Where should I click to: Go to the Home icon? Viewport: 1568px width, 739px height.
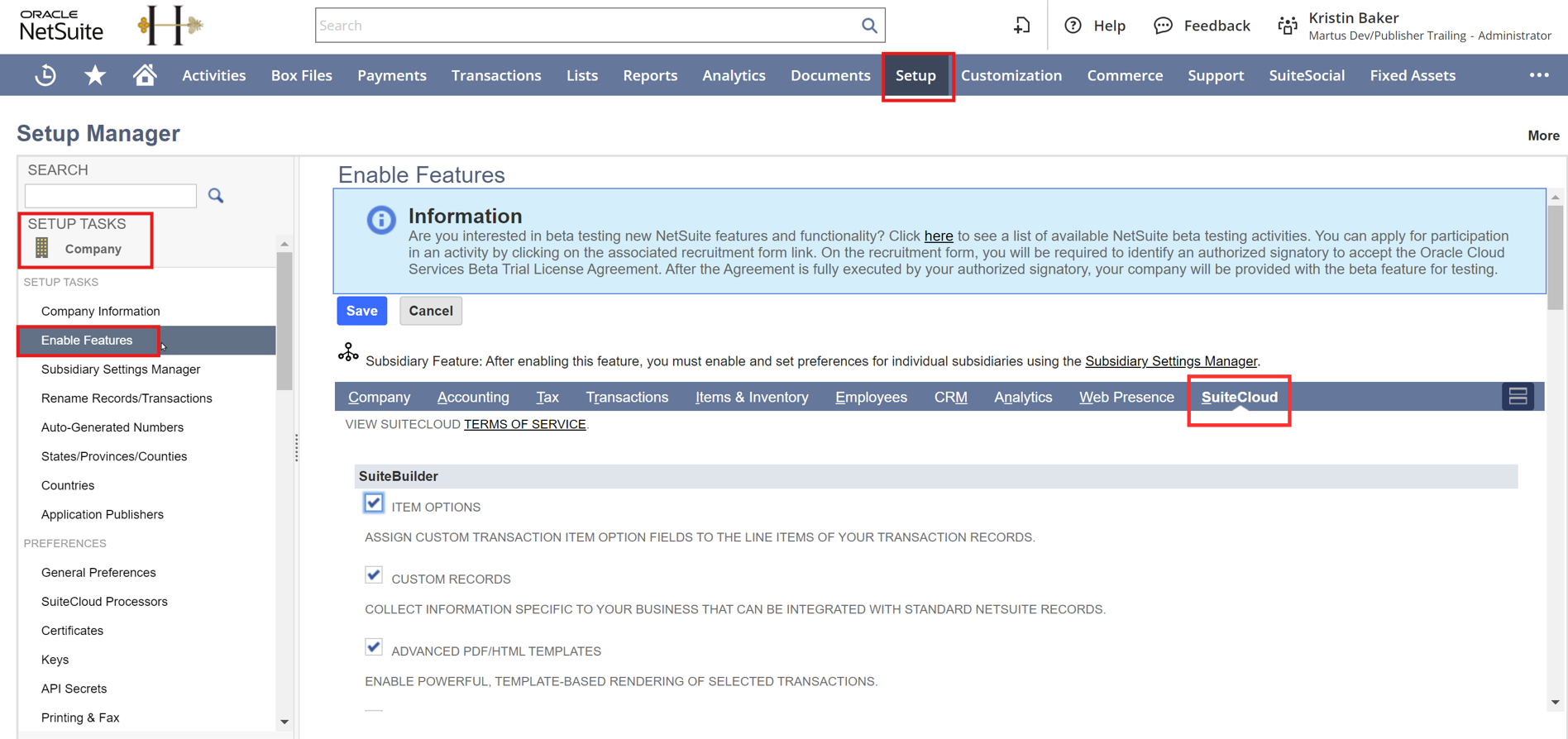pos(145,75)
